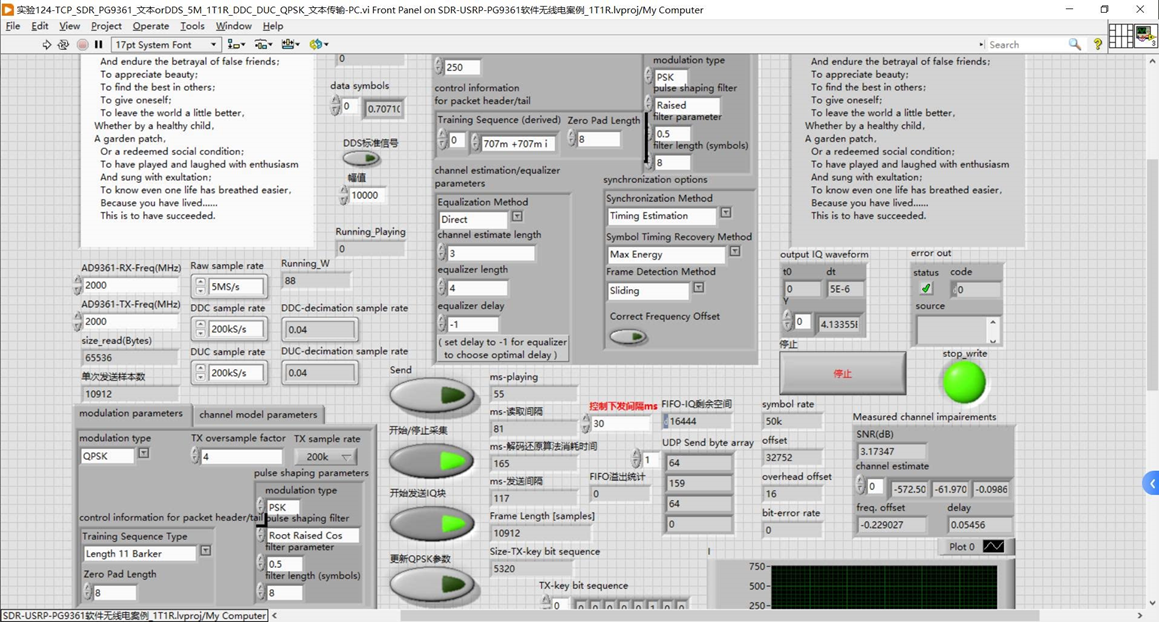This screenshot has height=622, width=1159.
Task: Open the Project menu
Action: click(x=106, y=26)
